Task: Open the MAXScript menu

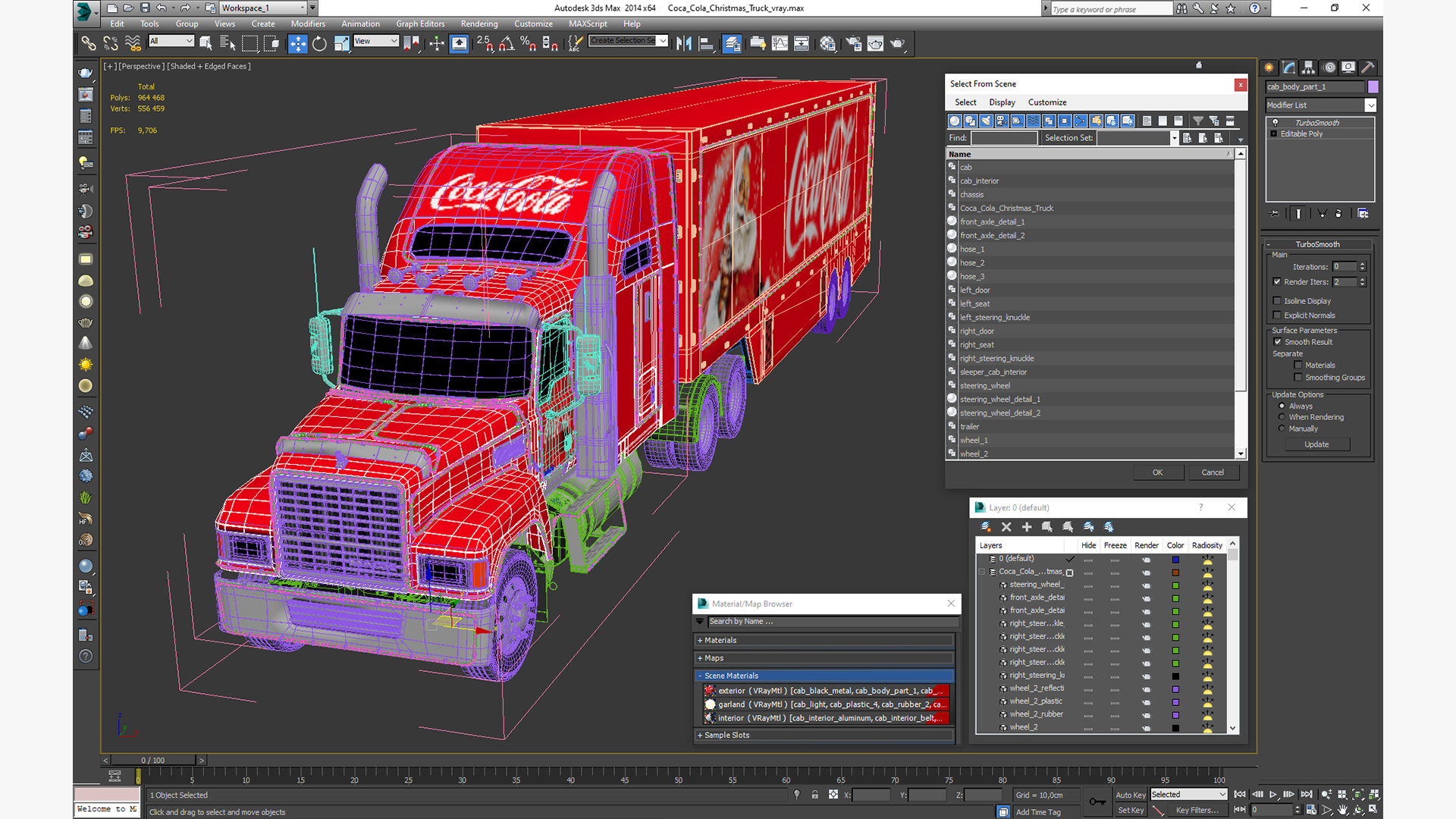Action: click(588, 24)
